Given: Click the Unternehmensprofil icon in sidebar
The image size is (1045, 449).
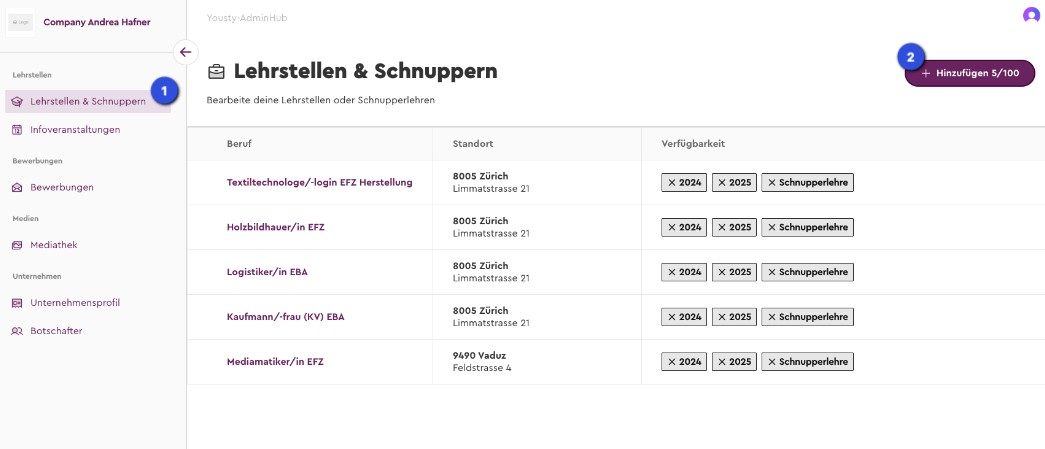Looking at the screenshot, I should coord(17,303).
